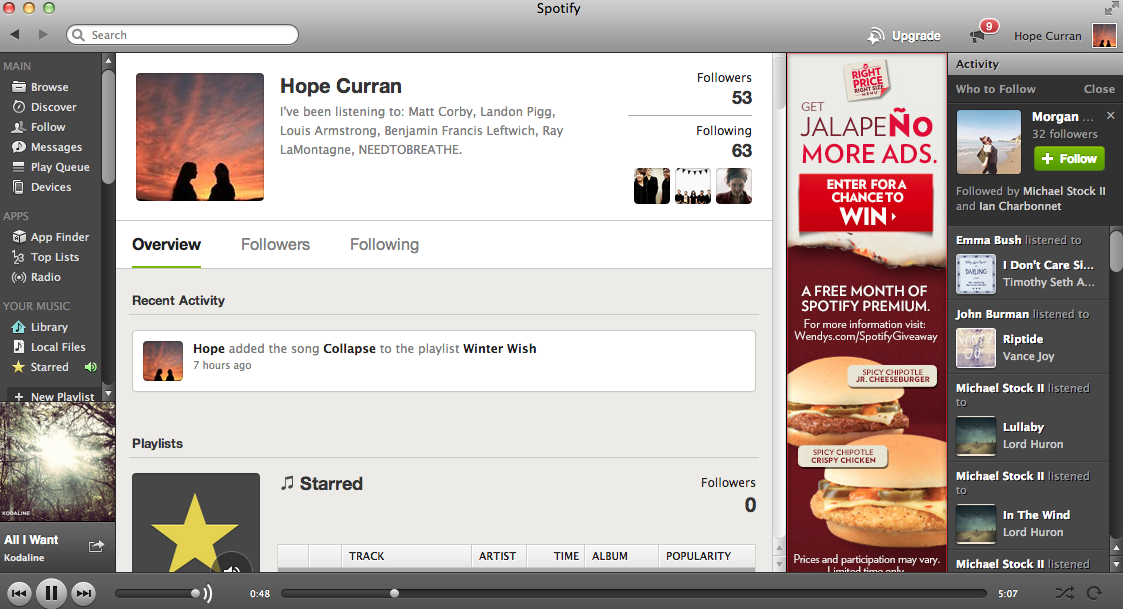
Task: Click the Riptide track in Activity
Action: click(1023, 339)
